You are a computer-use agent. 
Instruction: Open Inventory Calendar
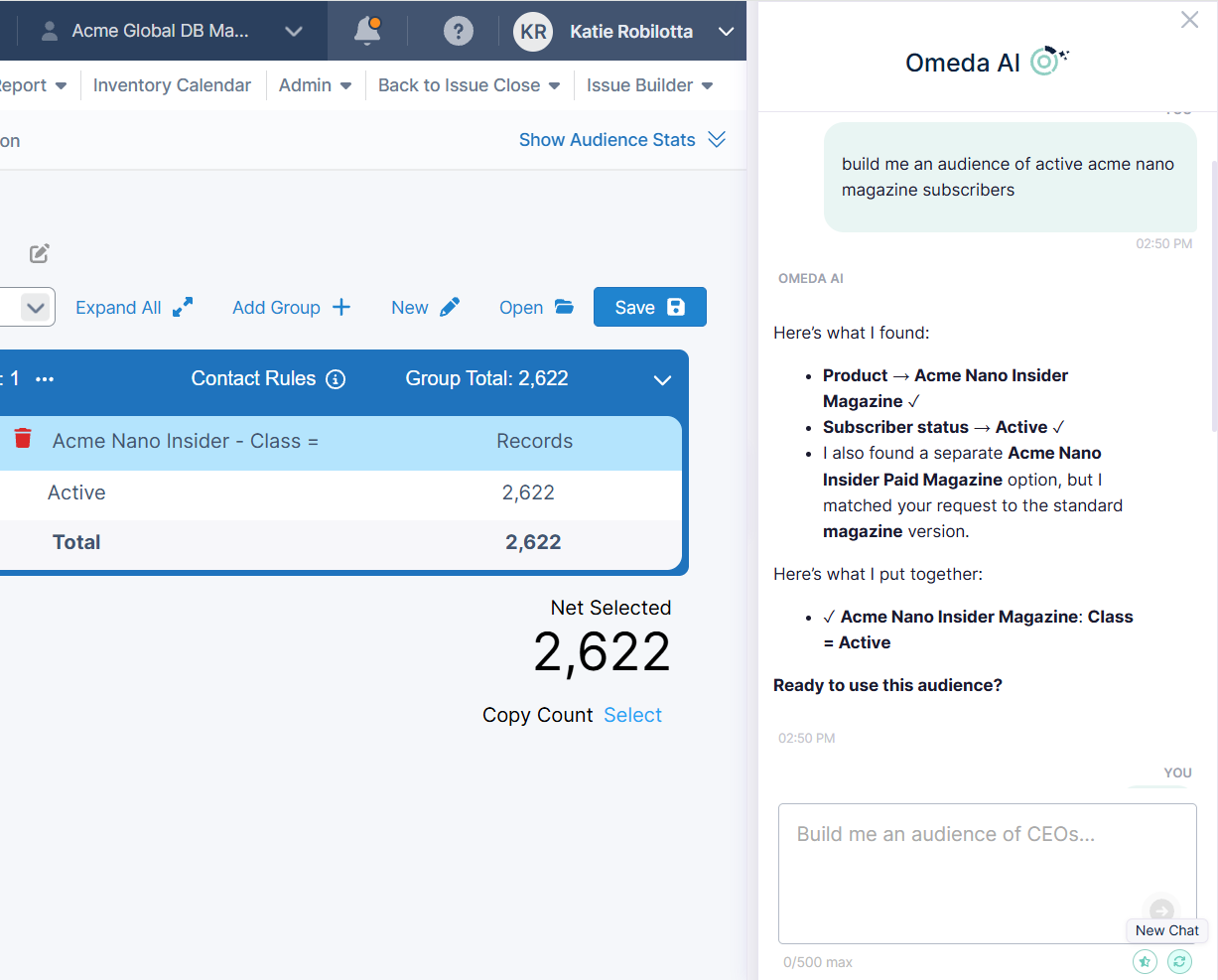(172, 85)
